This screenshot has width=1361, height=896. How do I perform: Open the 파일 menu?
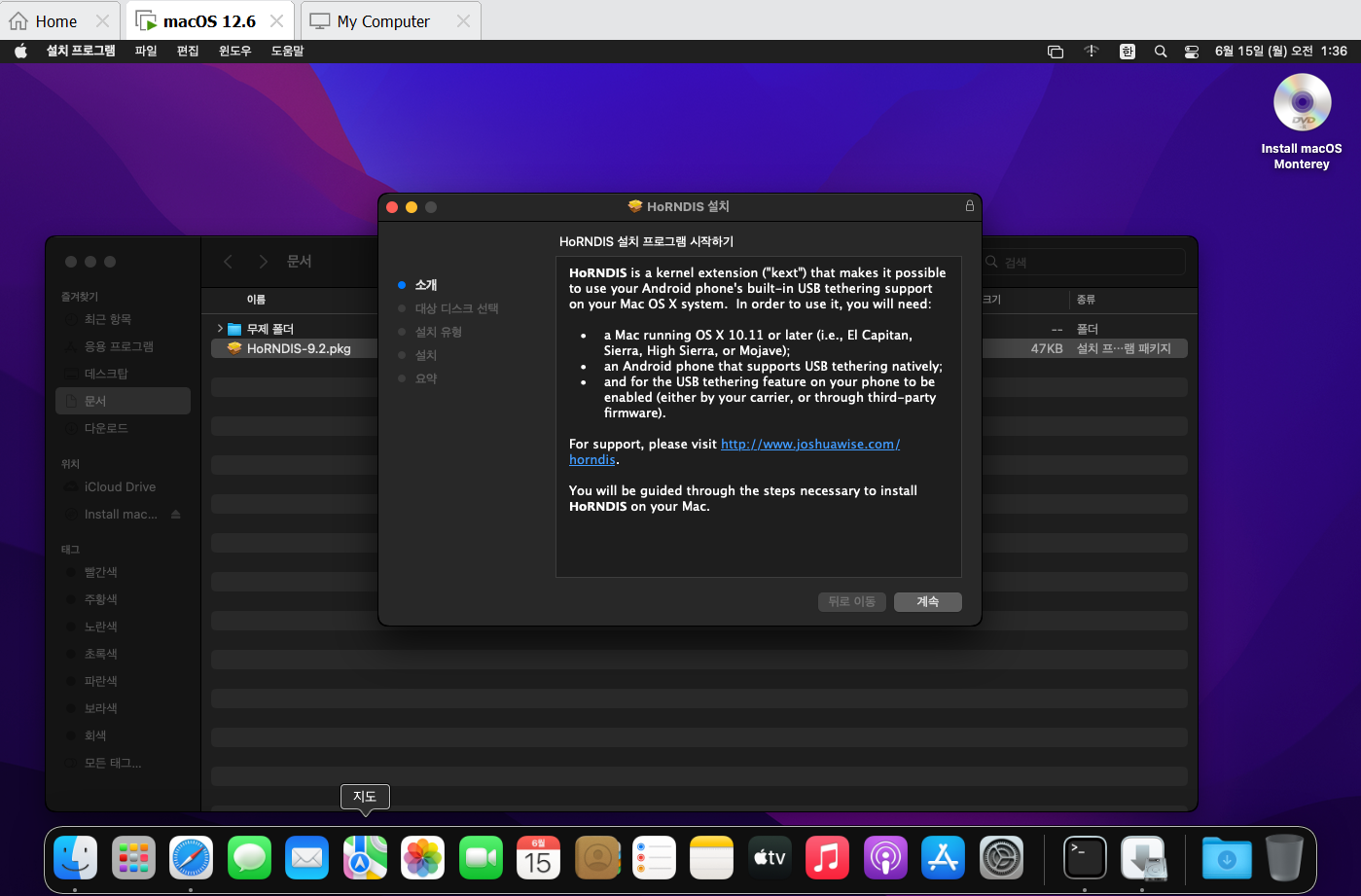[146, 51]
